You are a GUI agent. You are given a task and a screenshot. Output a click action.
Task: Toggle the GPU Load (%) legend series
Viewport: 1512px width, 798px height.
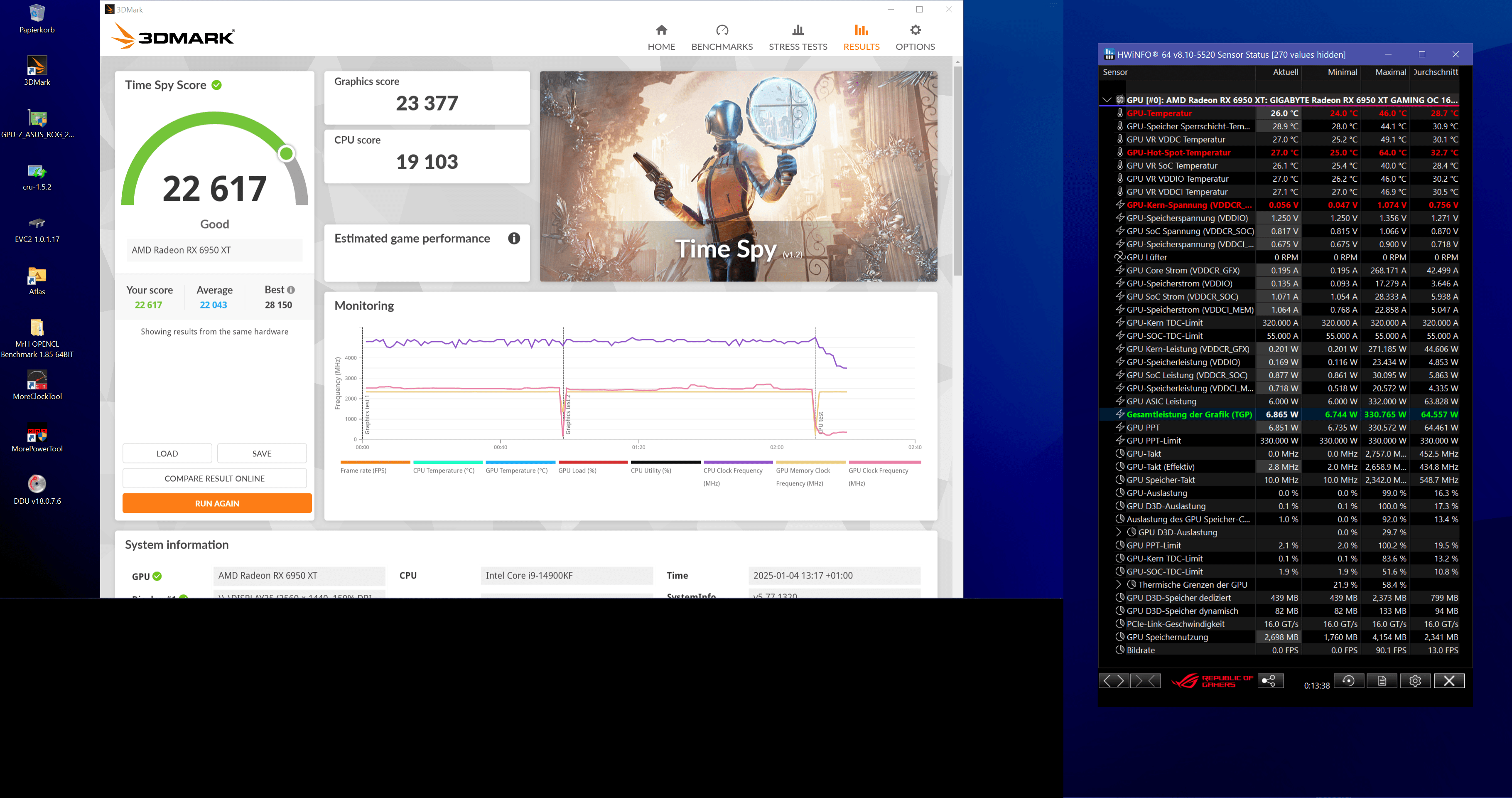click(x=577, y=470)
